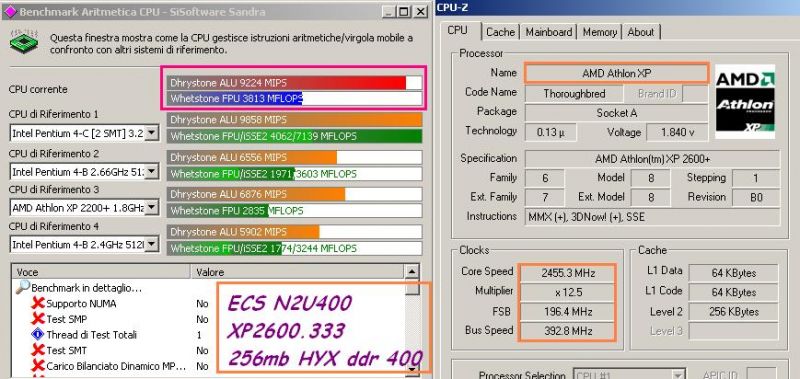This screenshot has width=800, height=379.
Task: Click the Dhrystone ALU 6556 MIPS bar
Action: tap(294, 157)
